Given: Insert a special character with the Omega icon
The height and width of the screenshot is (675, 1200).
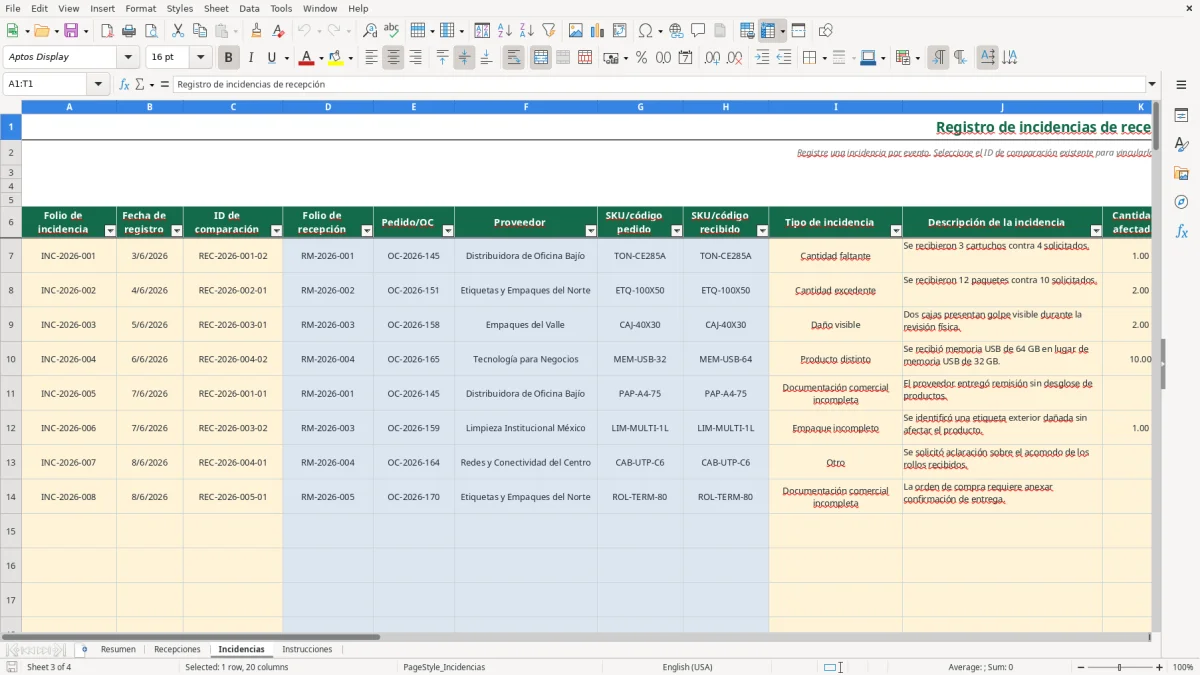Looking at the screenshot, I should click(x=645, y=31).
